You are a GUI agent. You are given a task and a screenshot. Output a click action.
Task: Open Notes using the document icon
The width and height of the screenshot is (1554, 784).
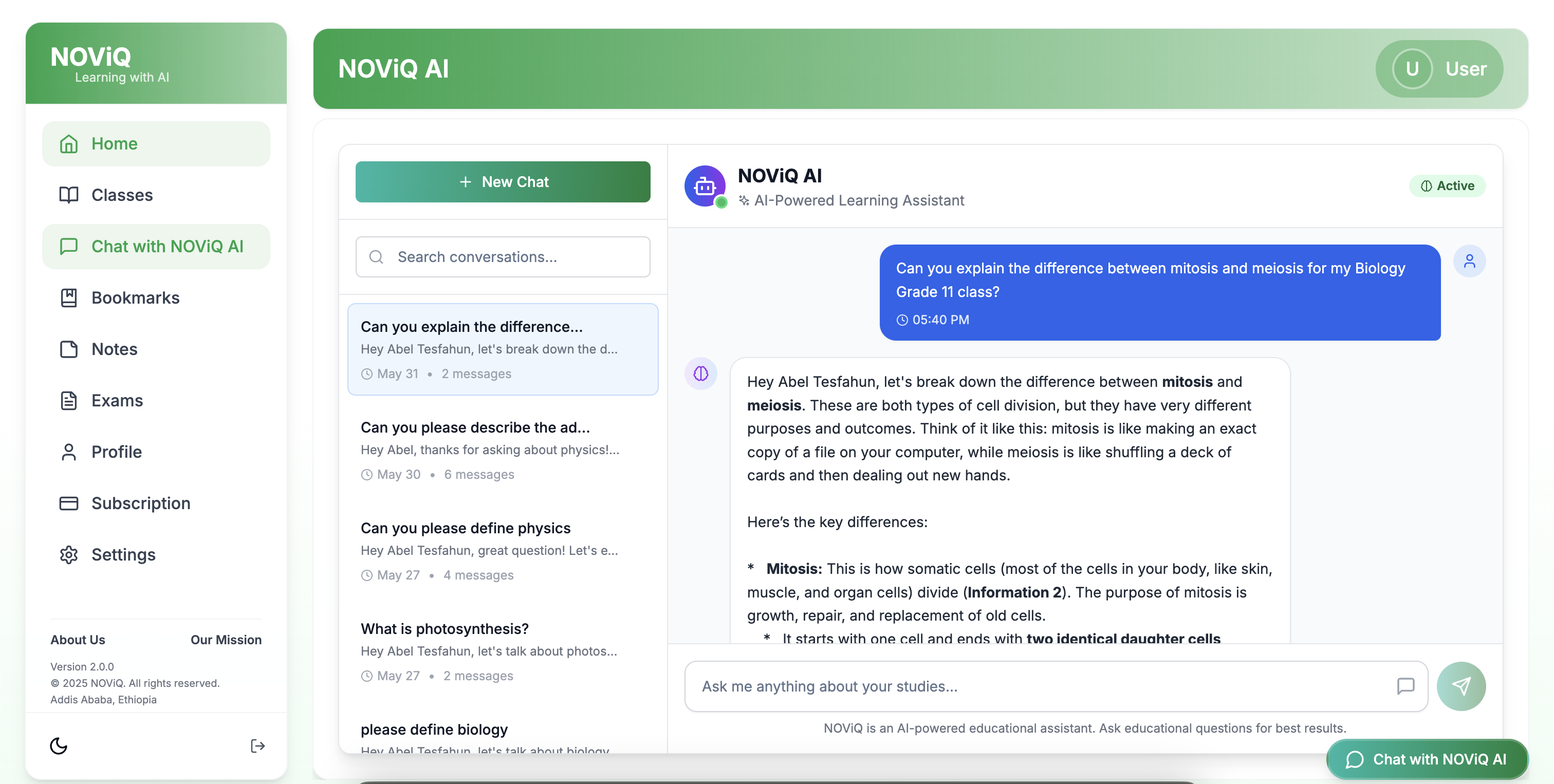pyautogui.click(x=69, y=348)
